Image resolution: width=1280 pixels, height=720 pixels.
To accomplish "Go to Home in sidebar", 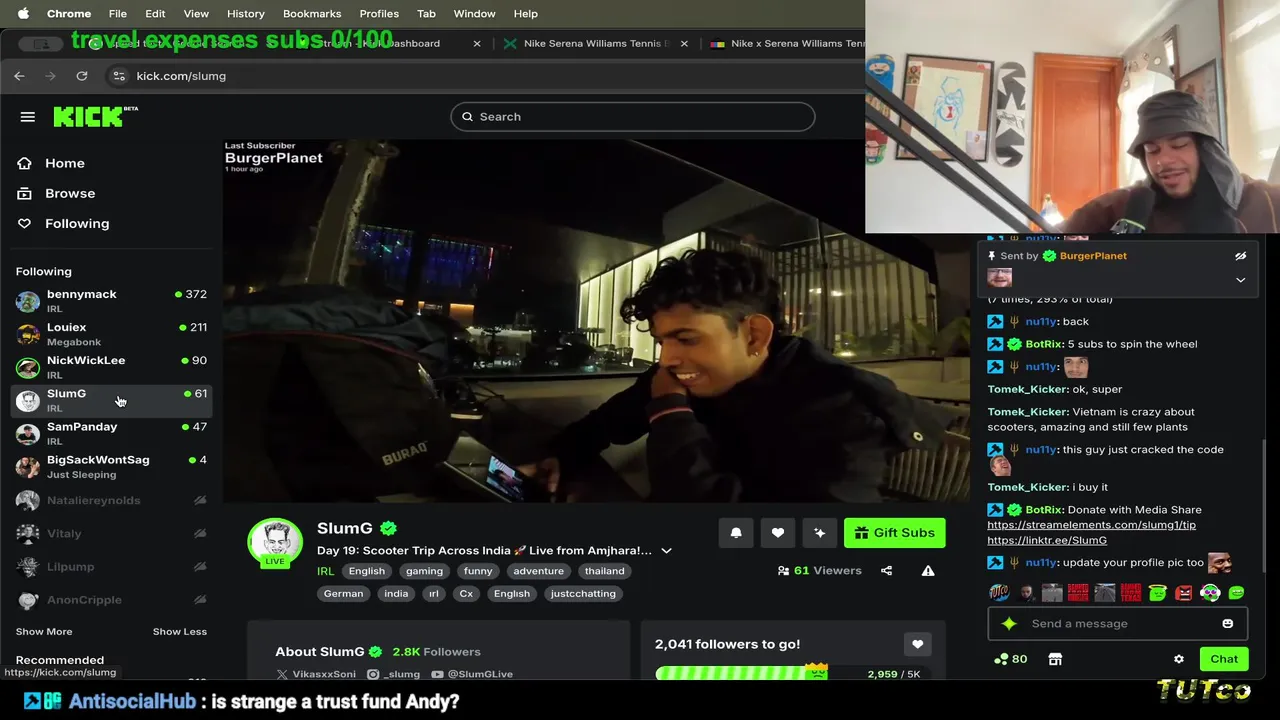I will (x=64, y=163).
